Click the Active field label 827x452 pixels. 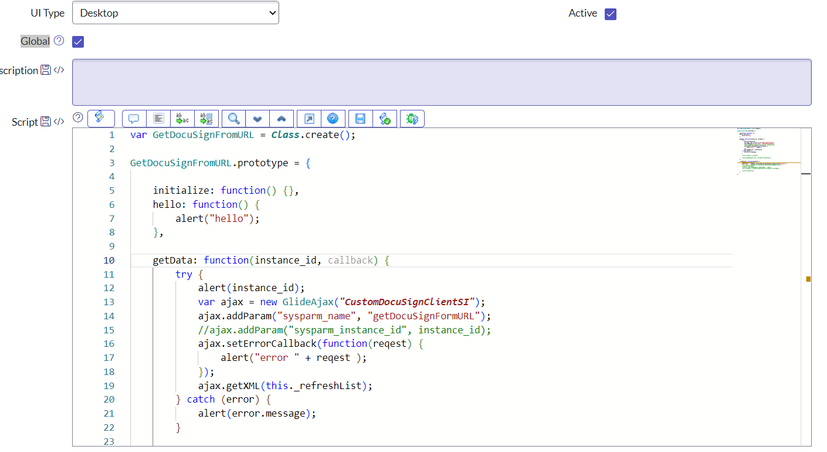coord(583,13)
